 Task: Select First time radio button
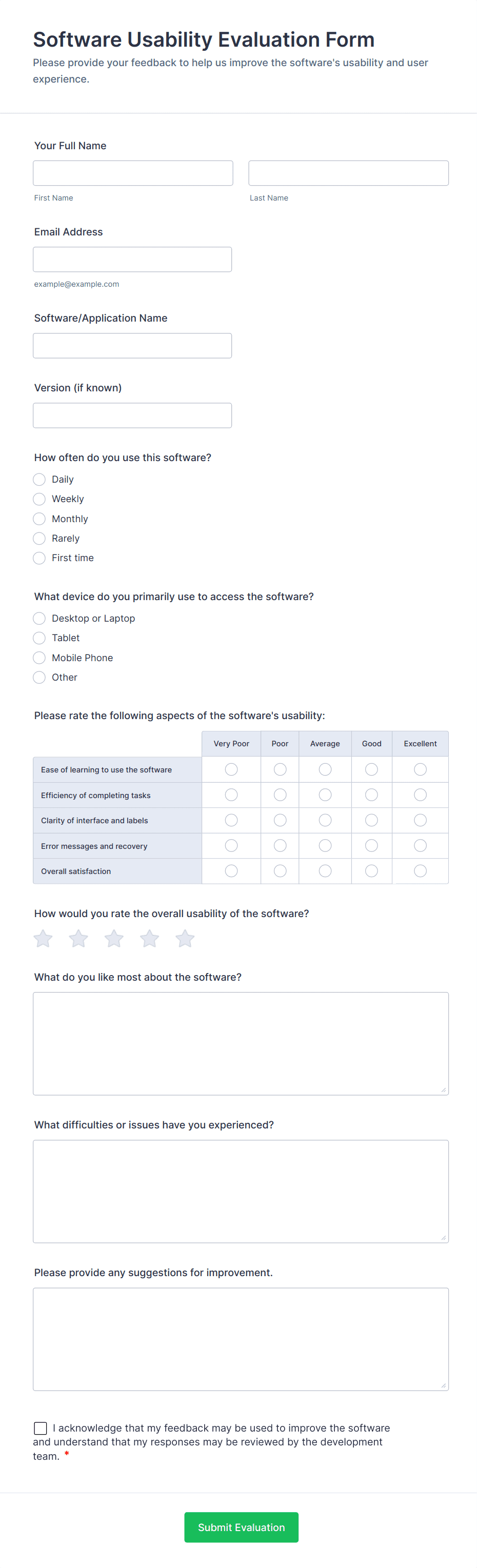[39, 558]
